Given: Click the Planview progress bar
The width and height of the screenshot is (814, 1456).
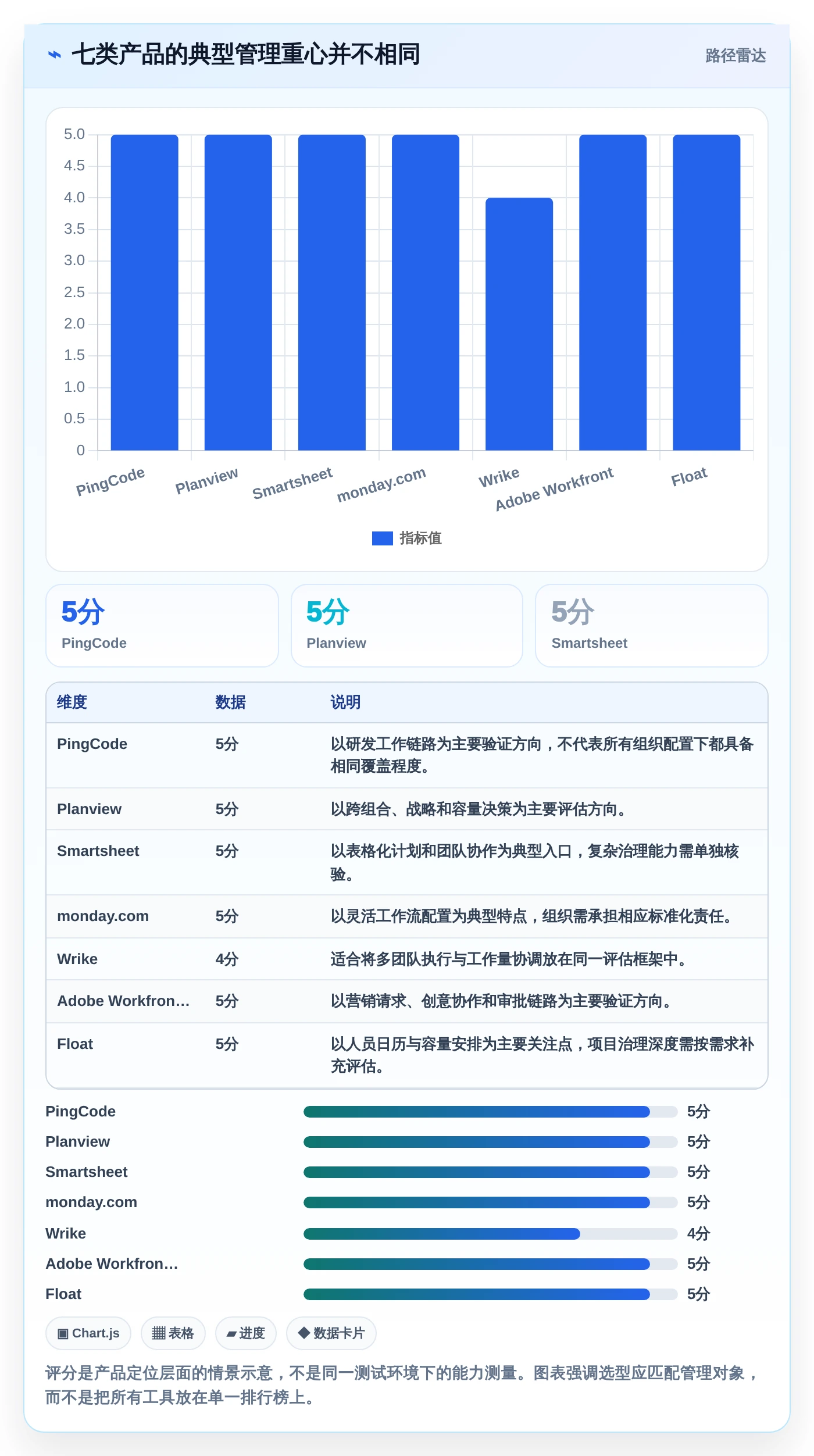Looking at the screenshot, I should coord(491,1142).
